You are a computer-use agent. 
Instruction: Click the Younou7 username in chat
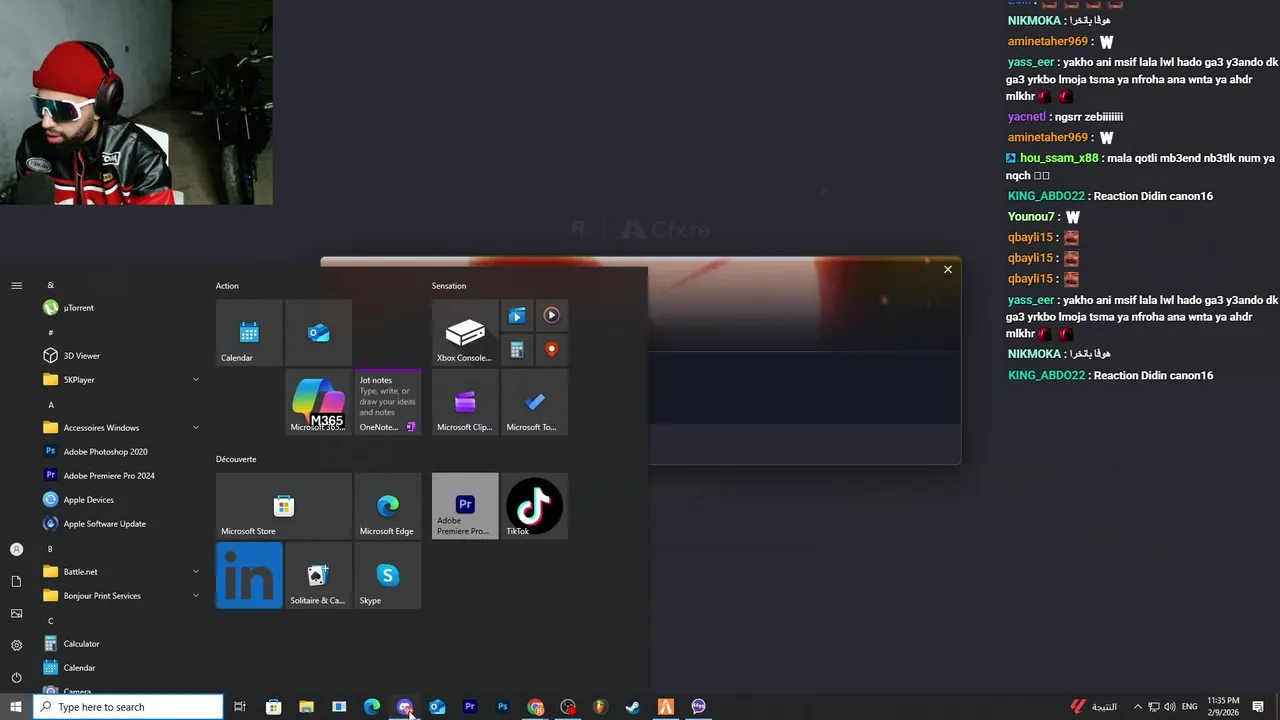click(x=1031, y=217)
